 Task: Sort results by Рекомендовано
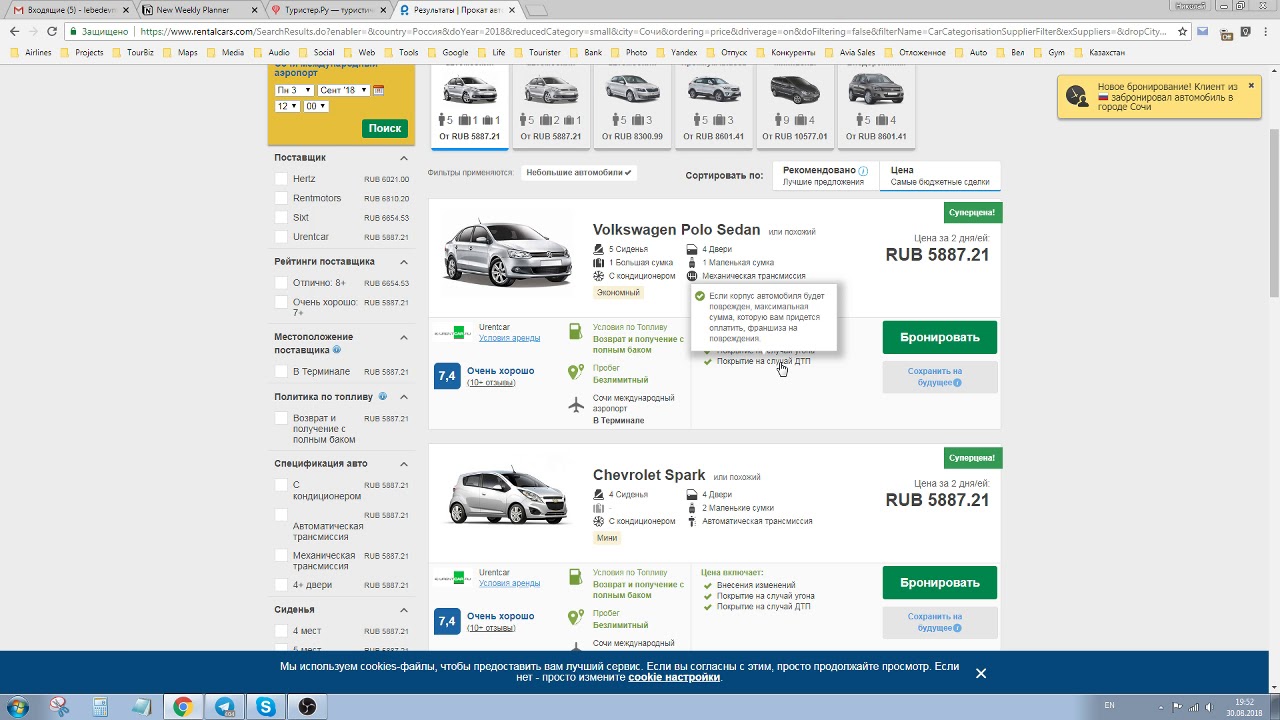(x=825, y=176)
